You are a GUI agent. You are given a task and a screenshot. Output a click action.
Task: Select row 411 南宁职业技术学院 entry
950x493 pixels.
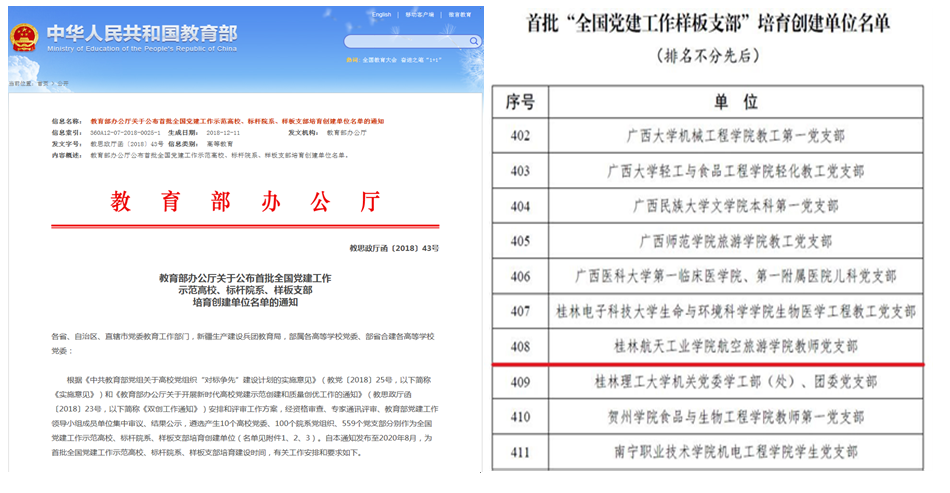(x=735, y=451)
